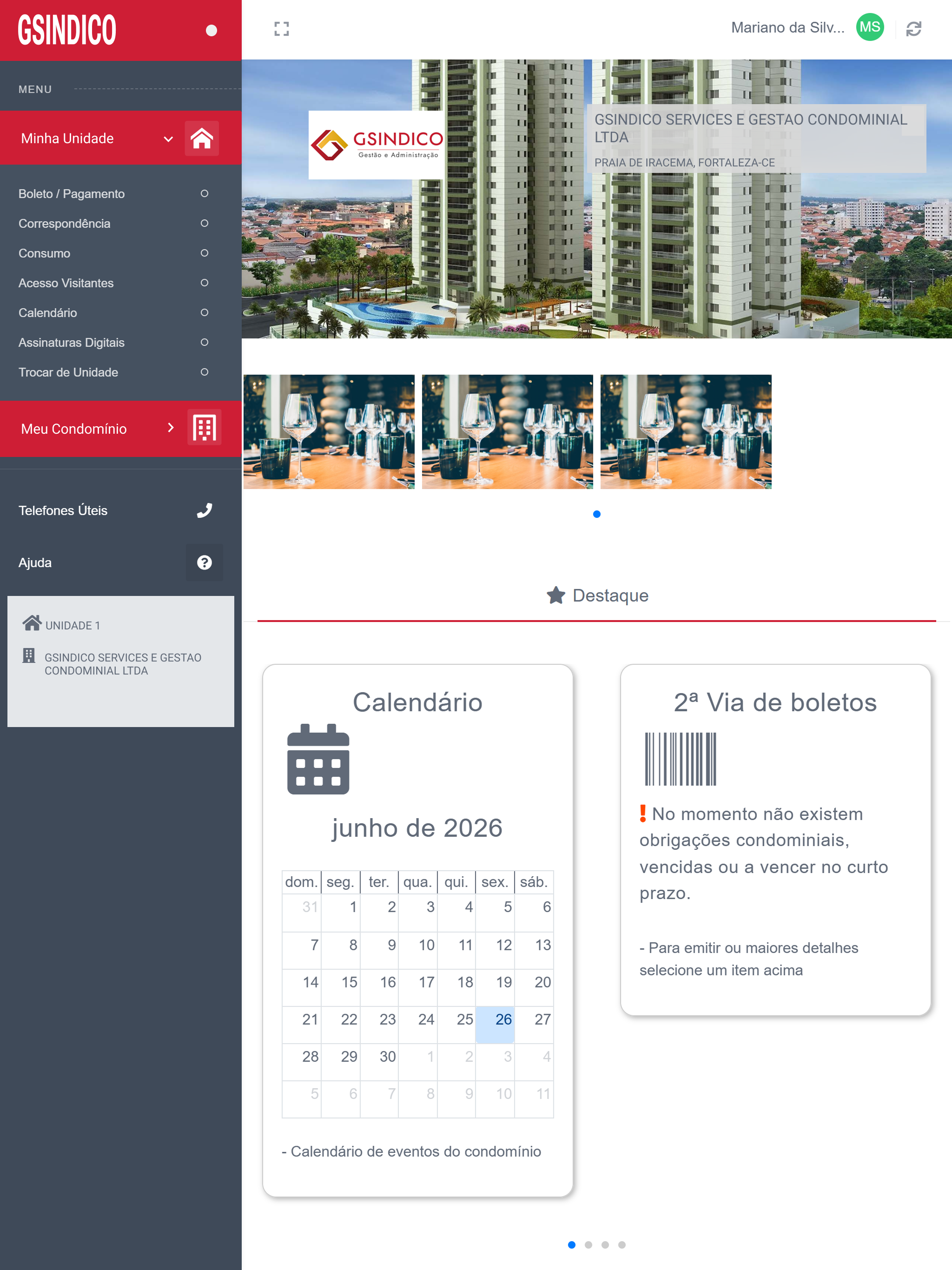The image size is (952, 1270).
Task: Click the orange exclamation warning icon
Action: pyautogui.click(x=642, y=813)
